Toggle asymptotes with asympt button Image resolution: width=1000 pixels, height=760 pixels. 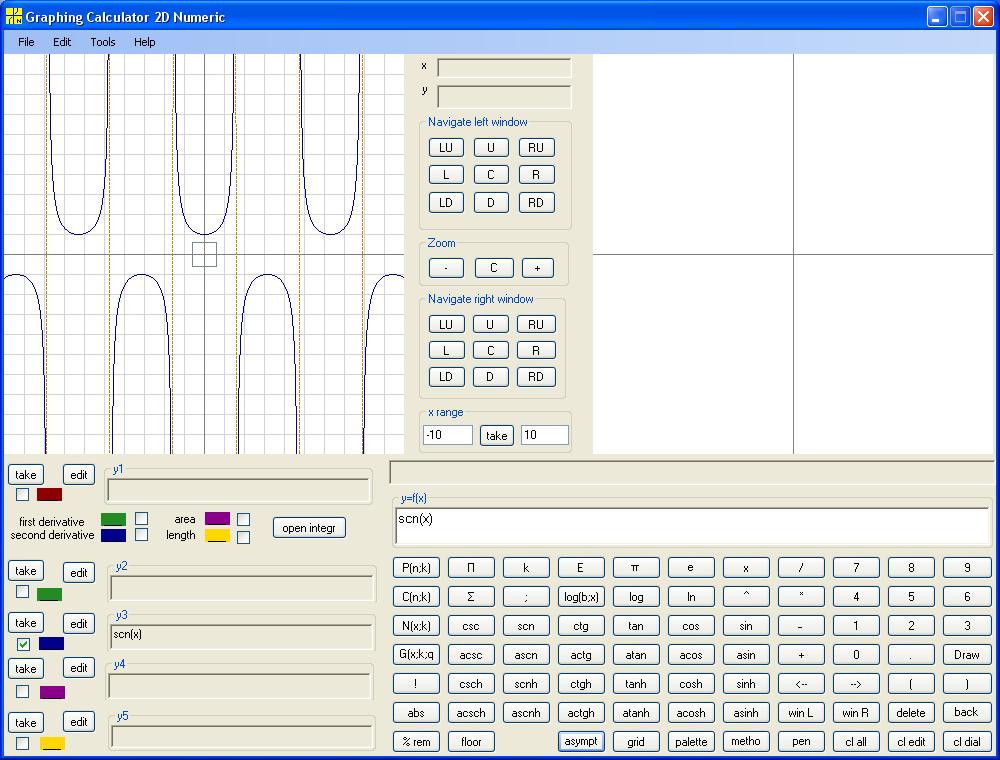point(580,742)
